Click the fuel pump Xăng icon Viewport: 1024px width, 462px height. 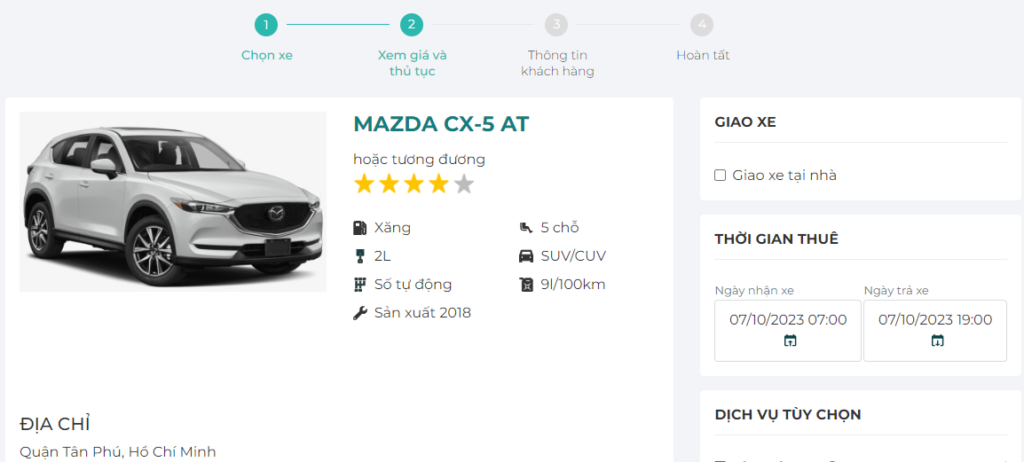[360, 227]
